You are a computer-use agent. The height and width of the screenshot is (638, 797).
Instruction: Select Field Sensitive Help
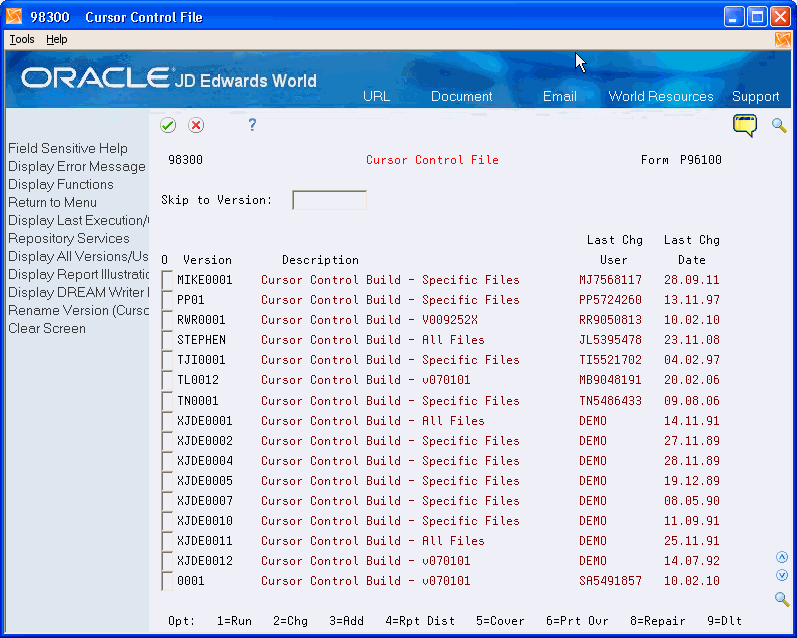tap(68, 148)
